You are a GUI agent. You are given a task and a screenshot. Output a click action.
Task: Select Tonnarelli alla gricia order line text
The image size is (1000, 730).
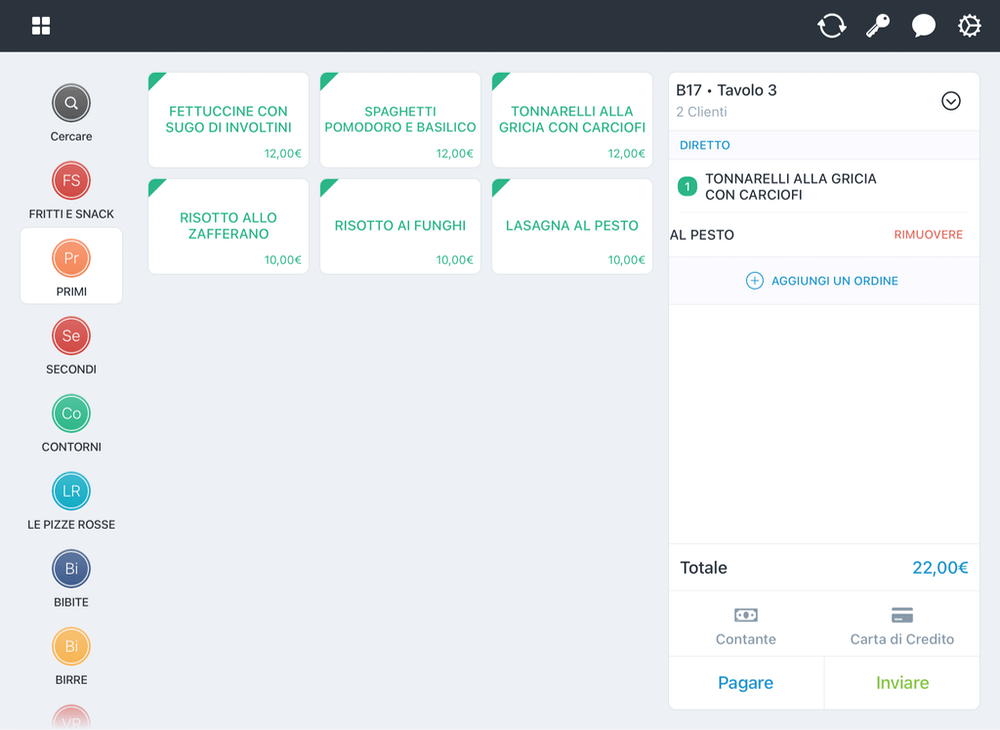791,187
